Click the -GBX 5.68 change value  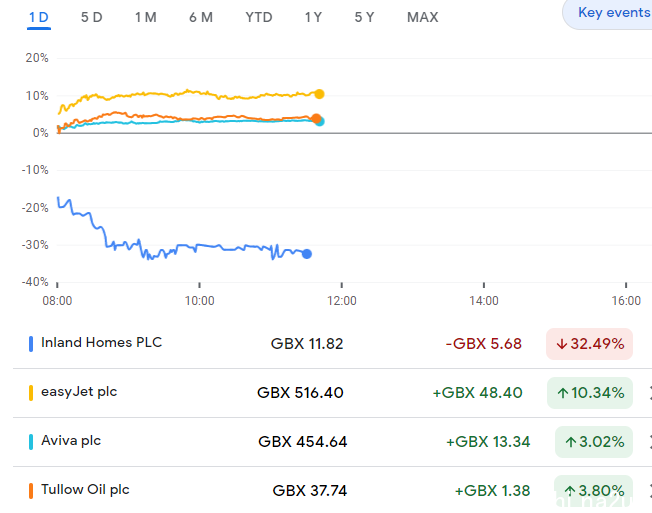click(x=483, y=344)
